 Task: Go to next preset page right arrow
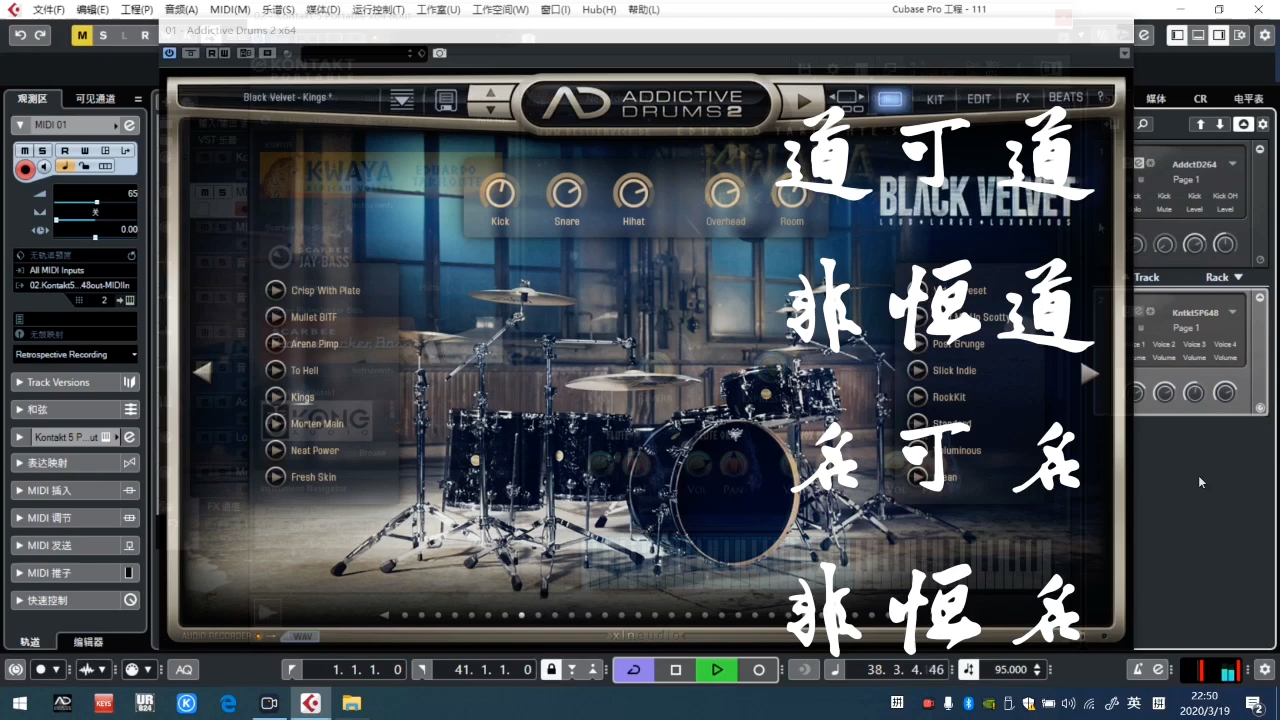coord(1090,373)
